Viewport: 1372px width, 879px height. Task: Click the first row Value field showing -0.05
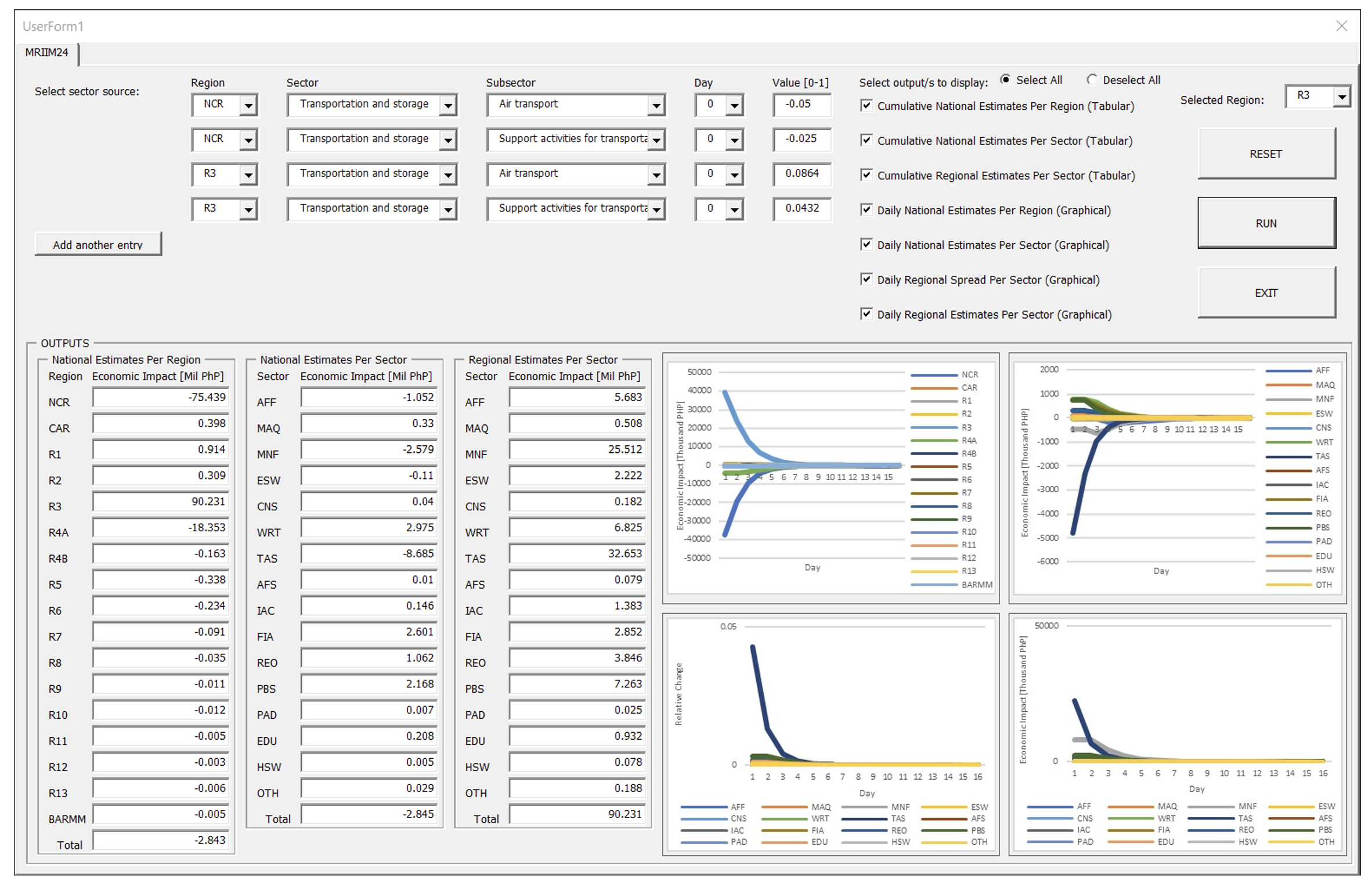click(801, 105)
